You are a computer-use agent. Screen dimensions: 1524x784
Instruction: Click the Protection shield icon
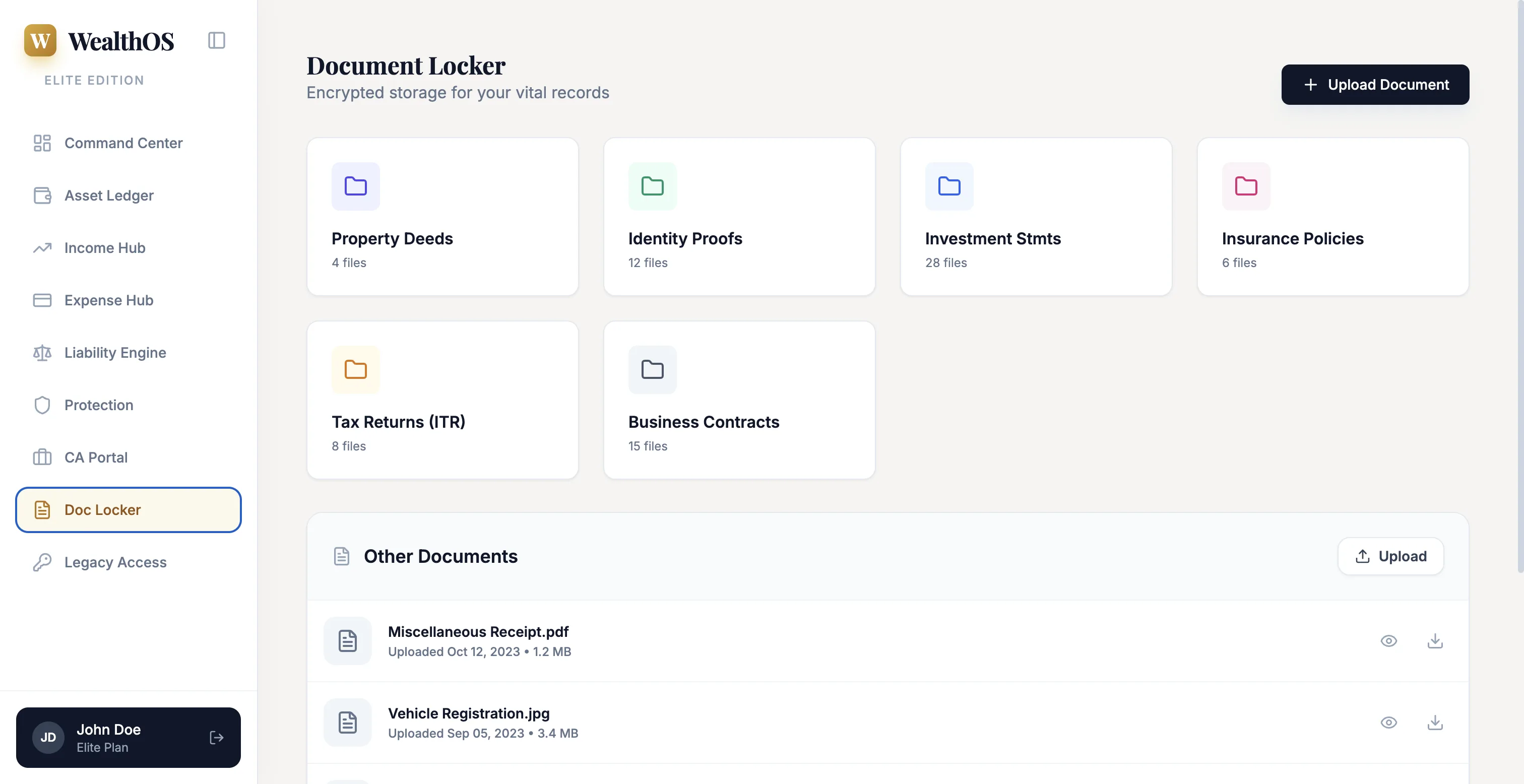tap(42, 405)
